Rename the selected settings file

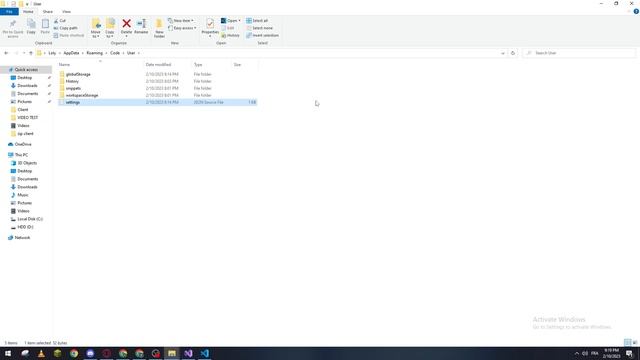[x=141, y=27]
